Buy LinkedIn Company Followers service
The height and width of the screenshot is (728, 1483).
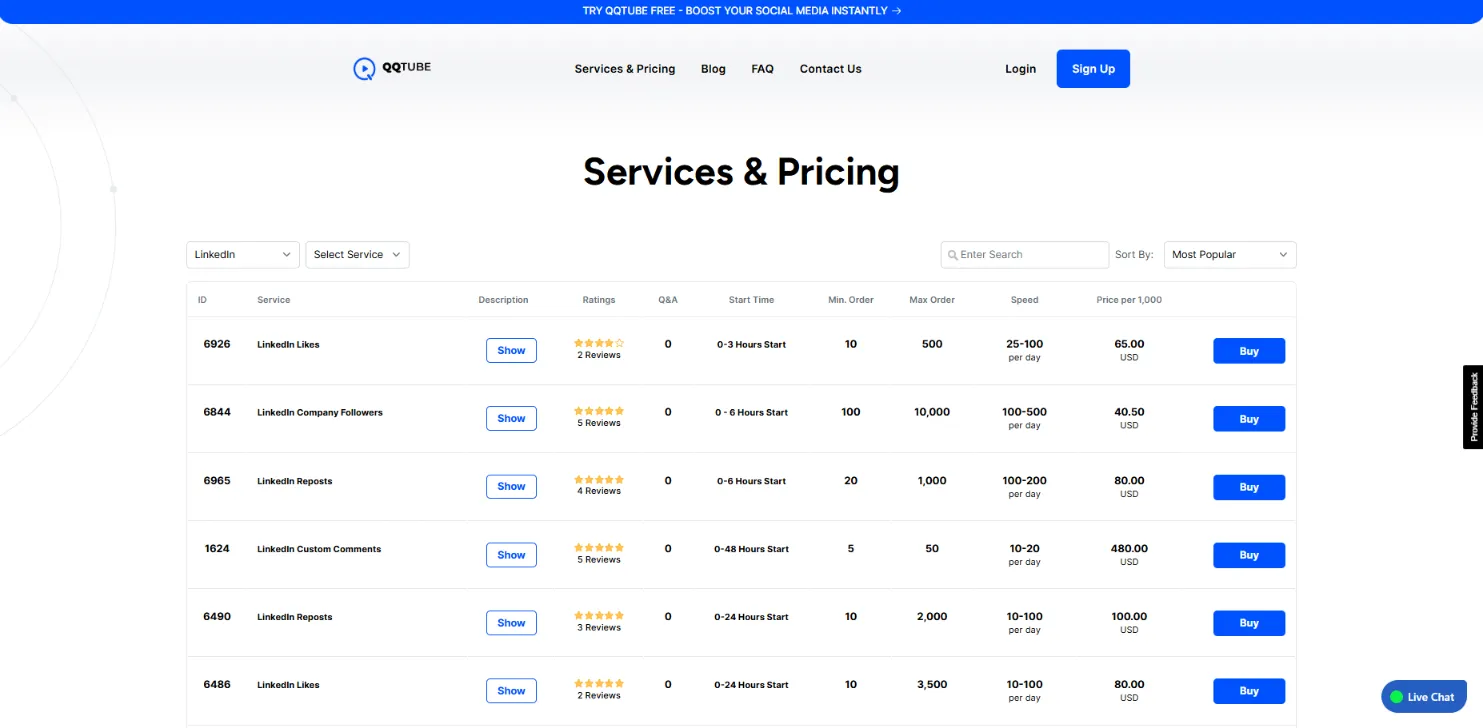point(1248,419)
